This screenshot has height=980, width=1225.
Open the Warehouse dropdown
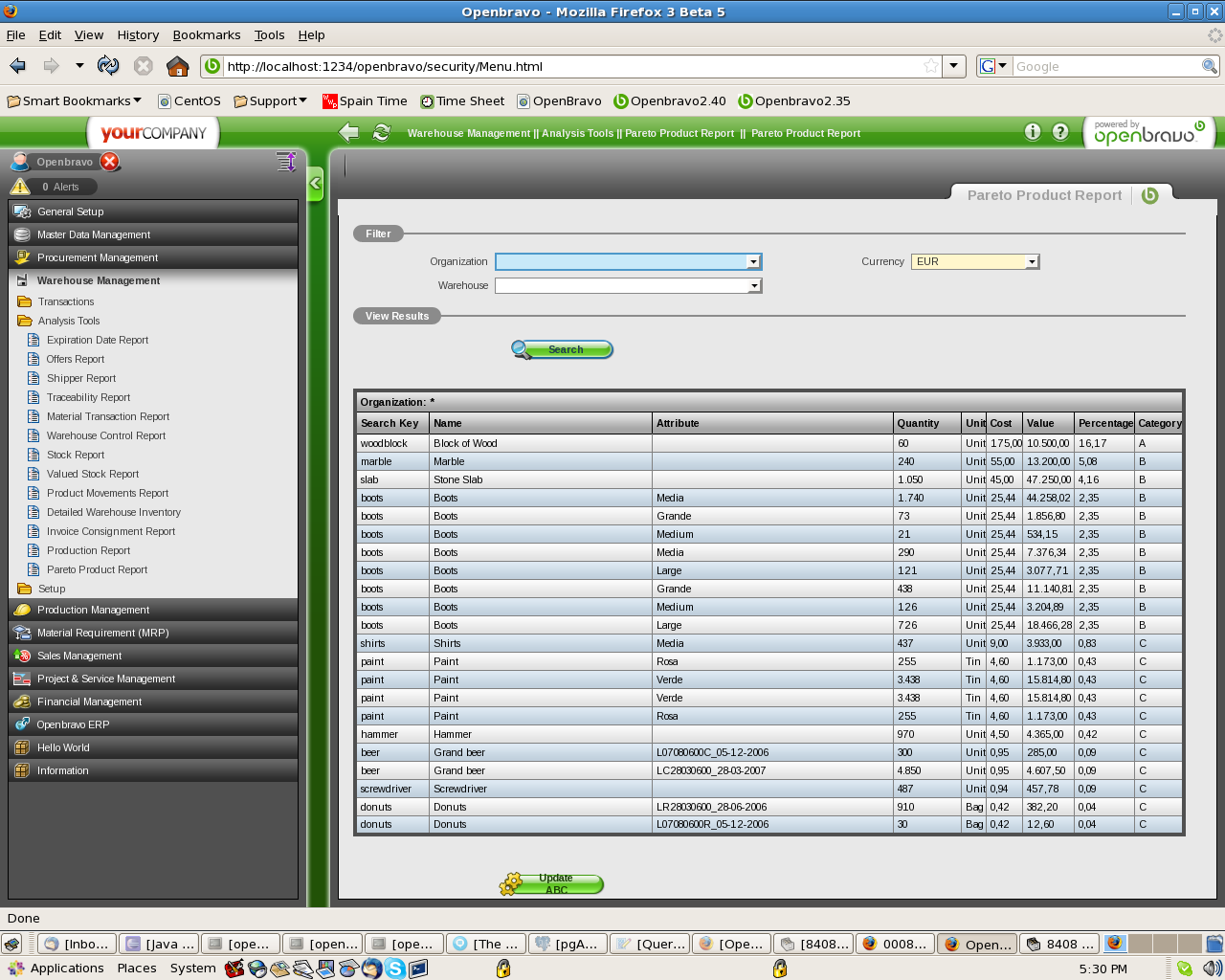pyautogui.click(x=753, y=286)
